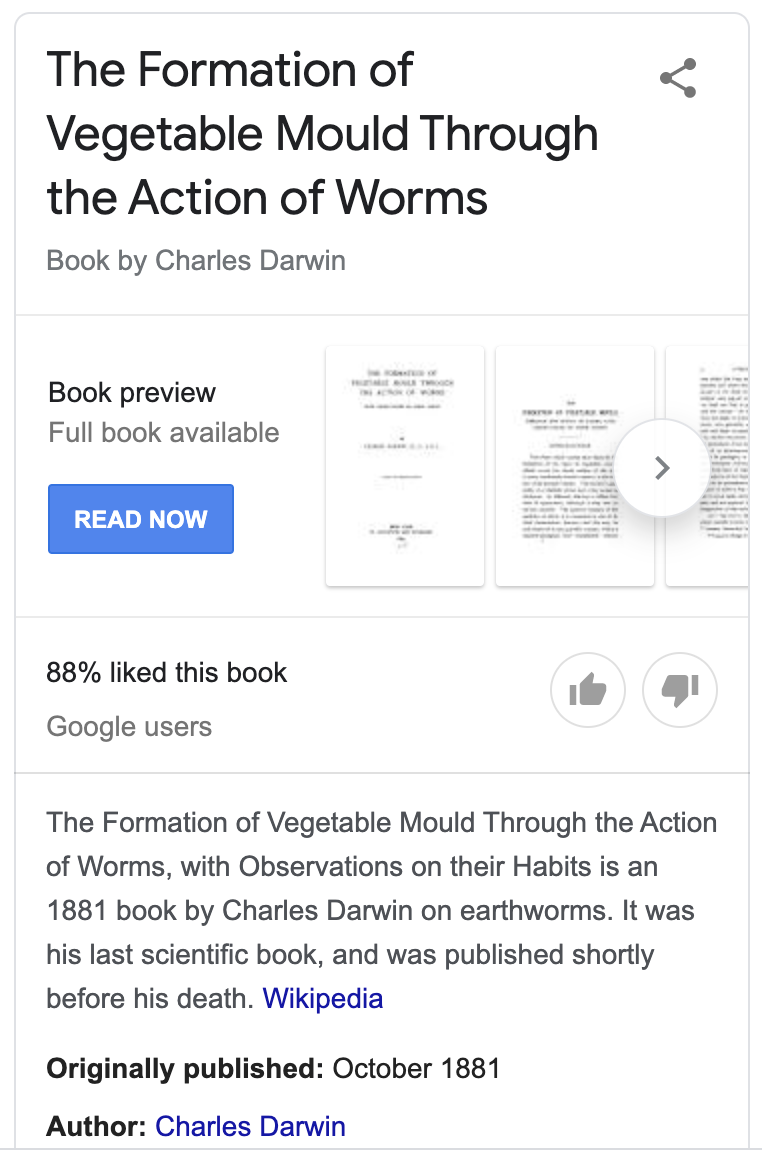Open the introduction page preview thumbnail
762x1154 pixels.
pyautogui.click(x=575, y=466)
